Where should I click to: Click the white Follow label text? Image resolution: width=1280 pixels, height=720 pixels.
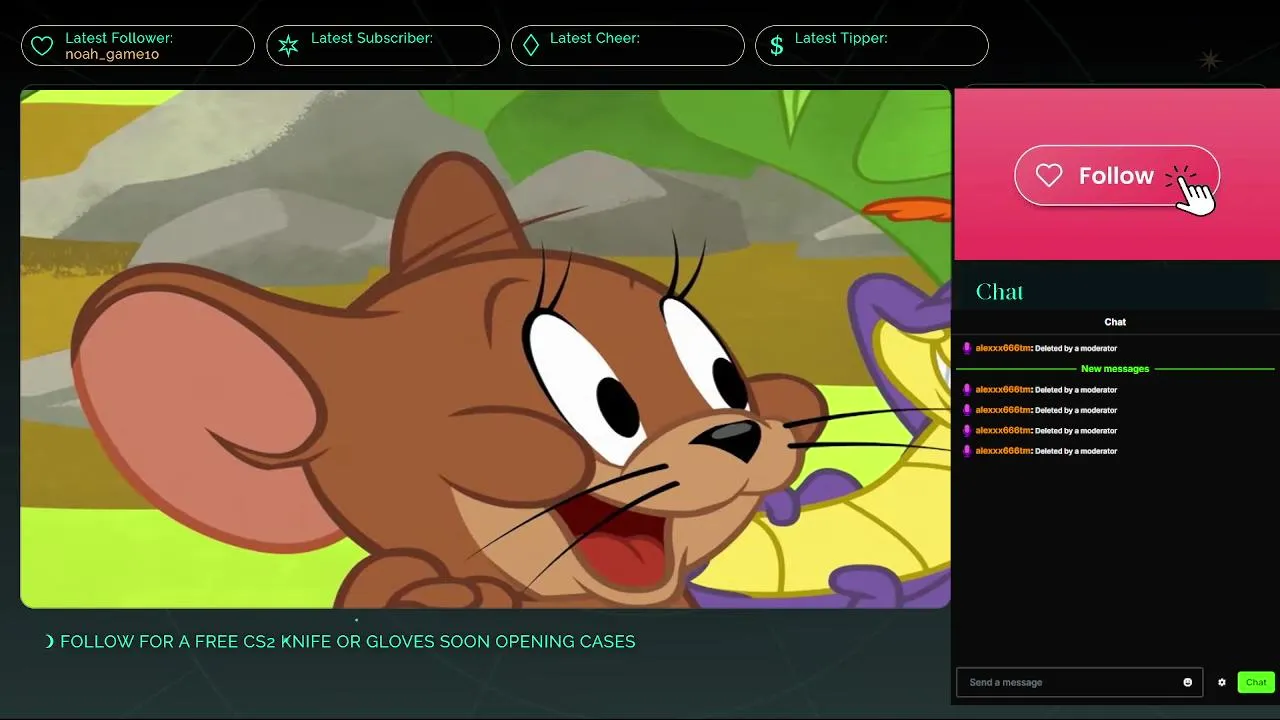click(x=1116, y=176)
